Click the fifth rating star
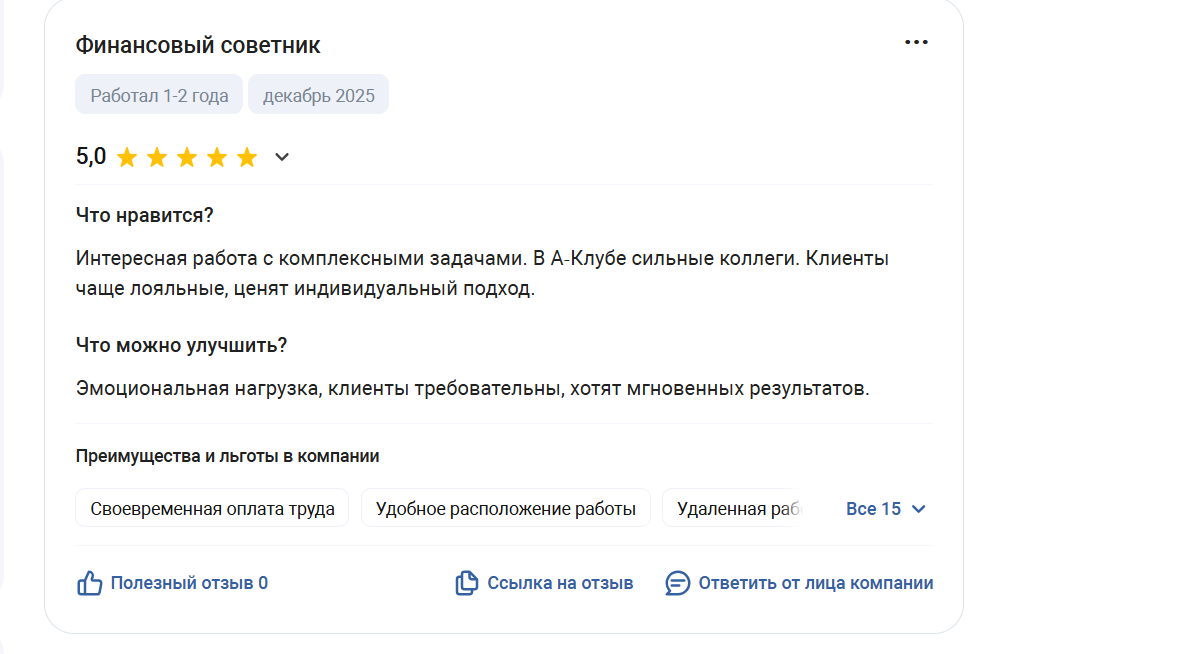Screen dimensions: 1192x654 click(x=247, y=157)
